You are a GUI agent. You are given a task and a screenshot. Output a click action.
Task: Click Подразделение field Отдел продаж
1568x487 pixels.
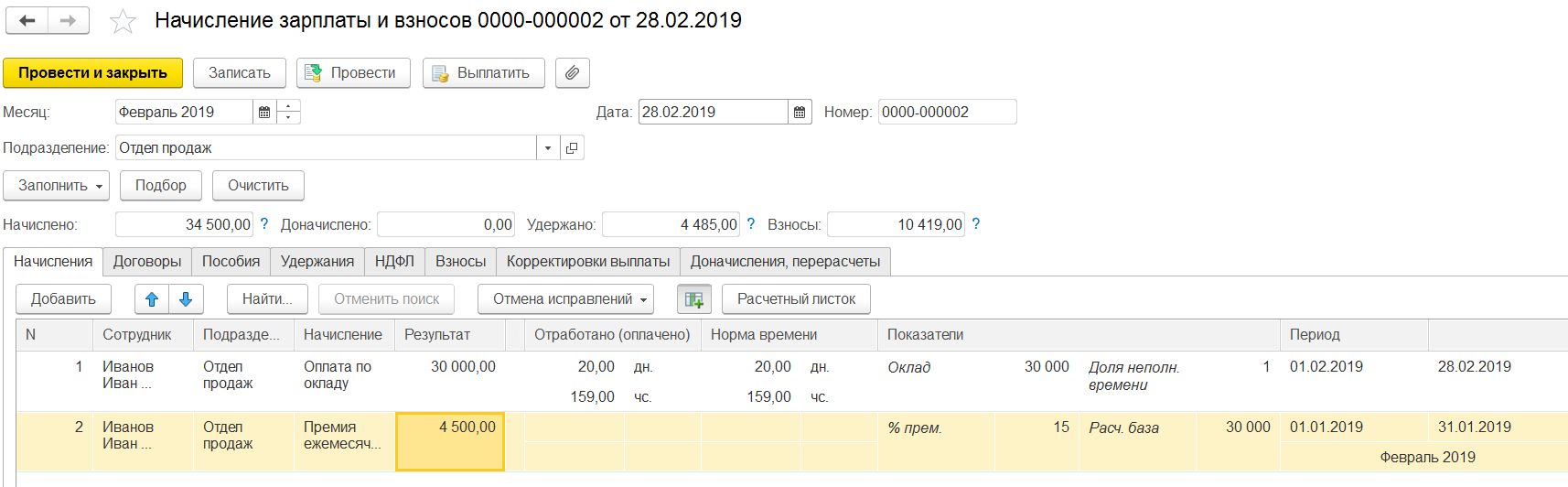tap(326, 147)
